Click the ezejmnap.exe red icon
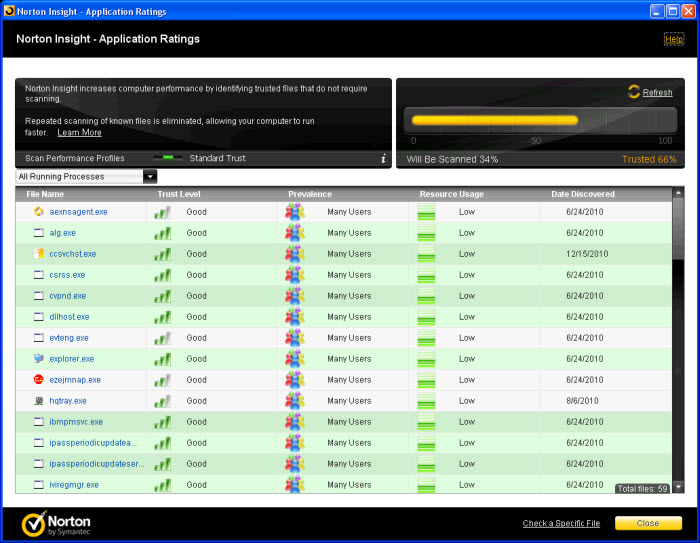Viewport: 700px width, 543px height. [39, 379]
